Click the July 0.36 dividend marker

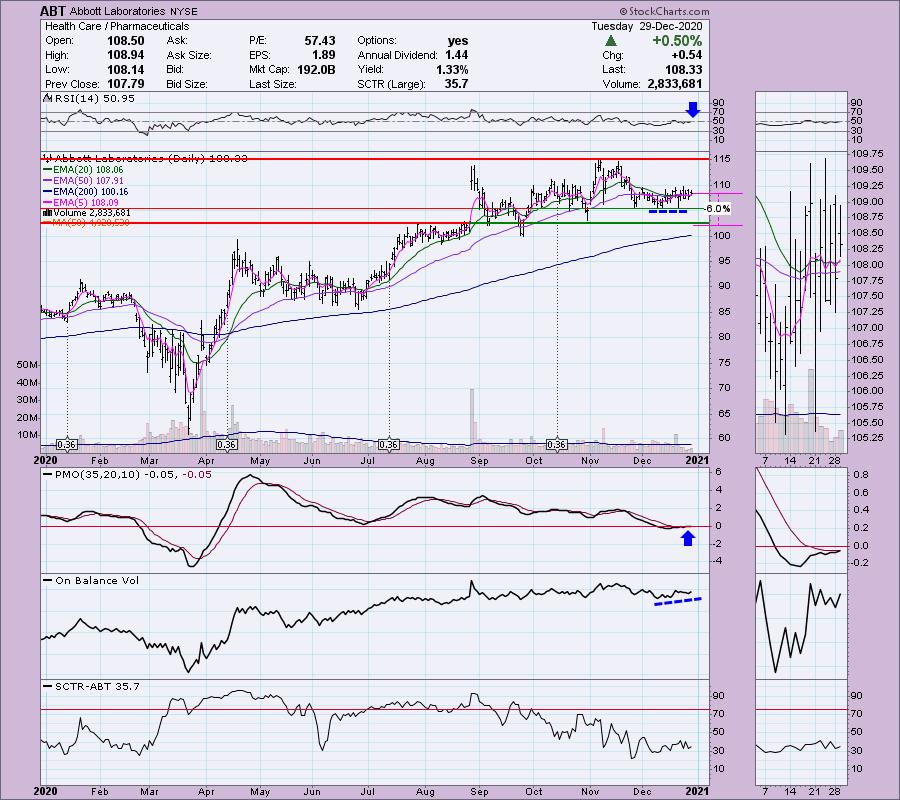[389, 445]
